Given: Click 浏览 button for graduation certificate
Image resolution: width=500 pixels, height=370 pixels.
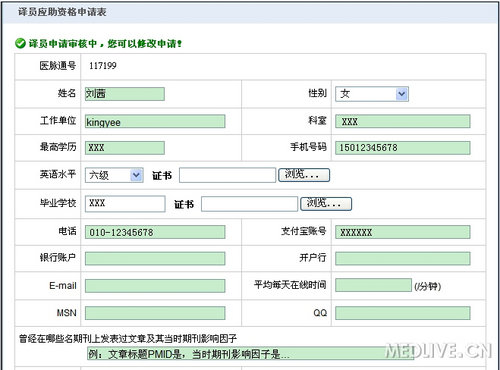Looking at the screenshot, I should click(x=326, y=204).
